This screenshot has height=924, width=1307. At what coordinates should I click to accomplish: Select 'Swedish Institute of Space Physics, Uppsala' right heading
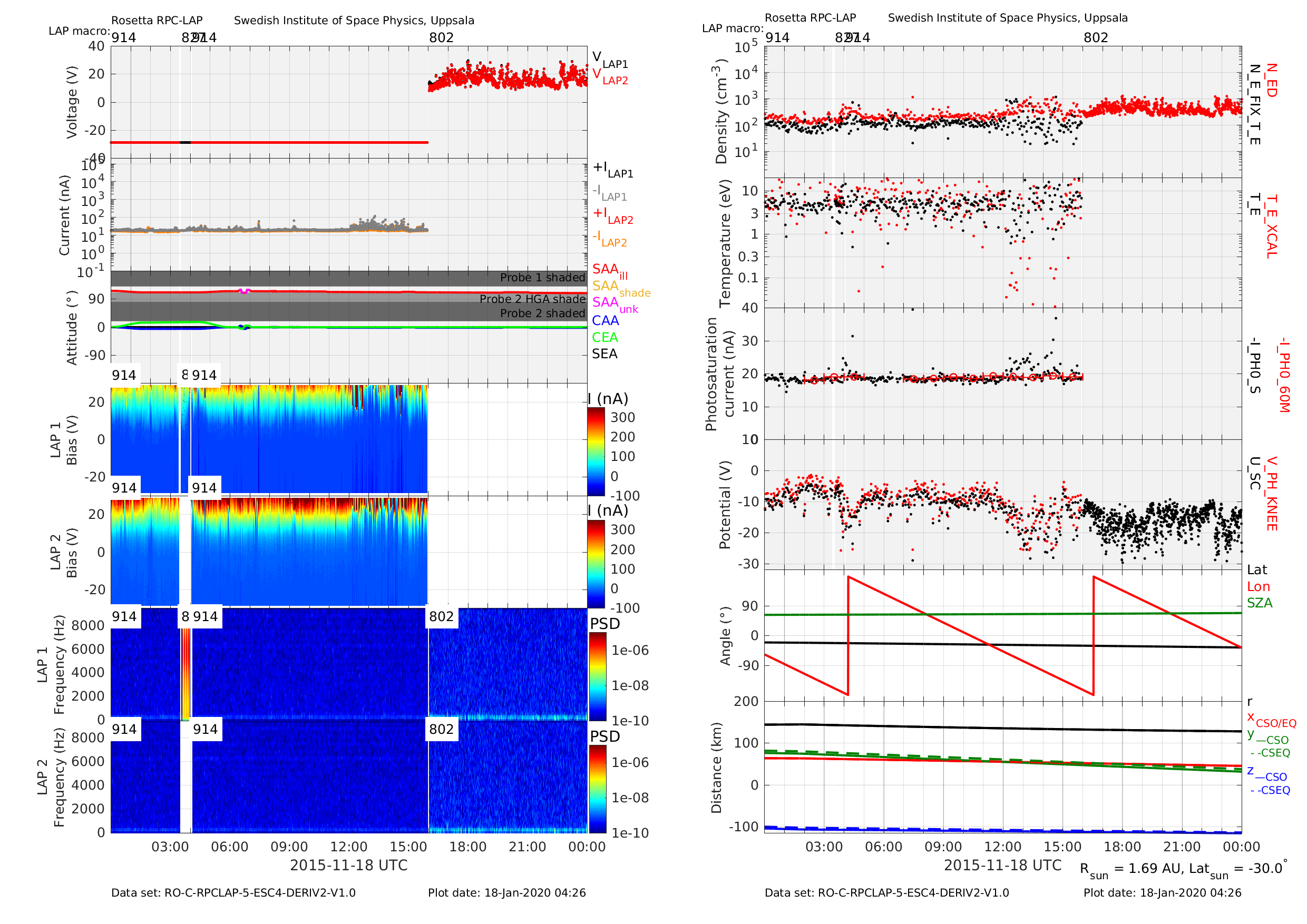coord(1008,17)
